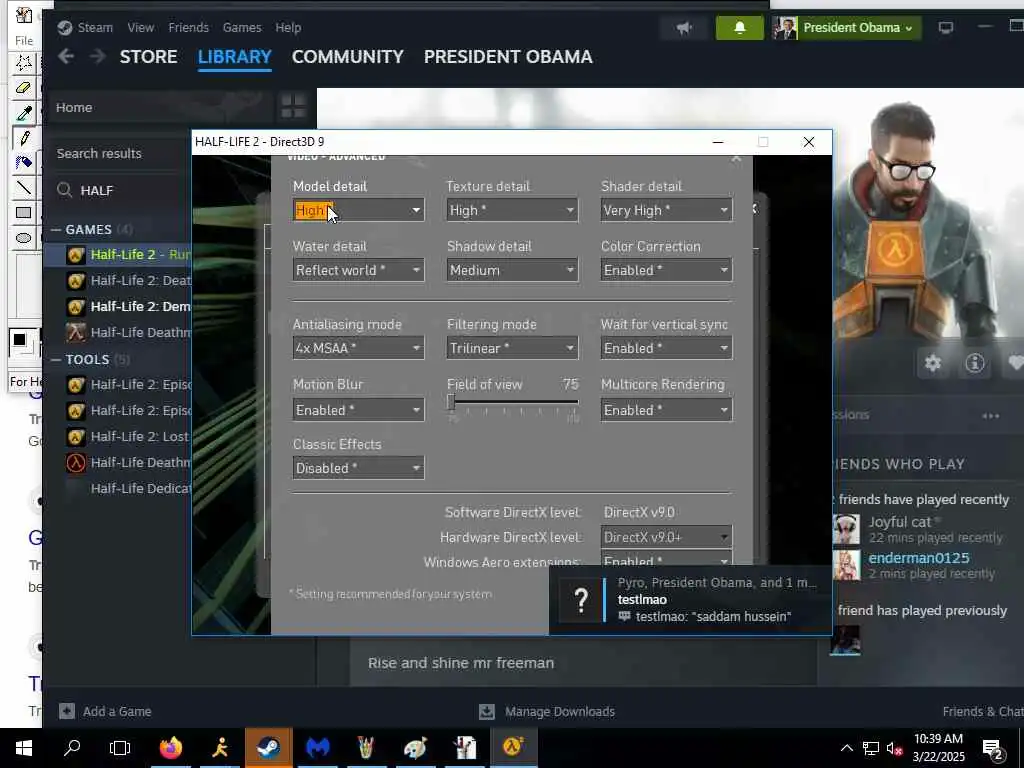Open the Color Correction dropdown
The width and height of the screenshot is (1024, 768).
click(x=666, y=270)
